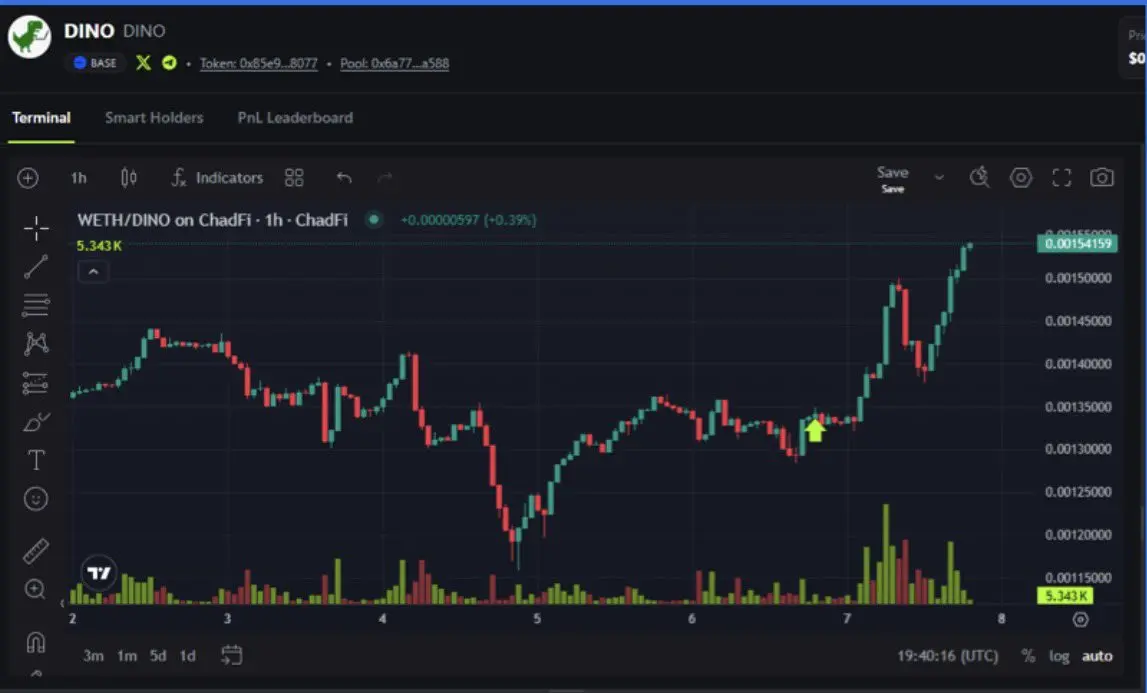Click the green market status dot

(374, 219)
